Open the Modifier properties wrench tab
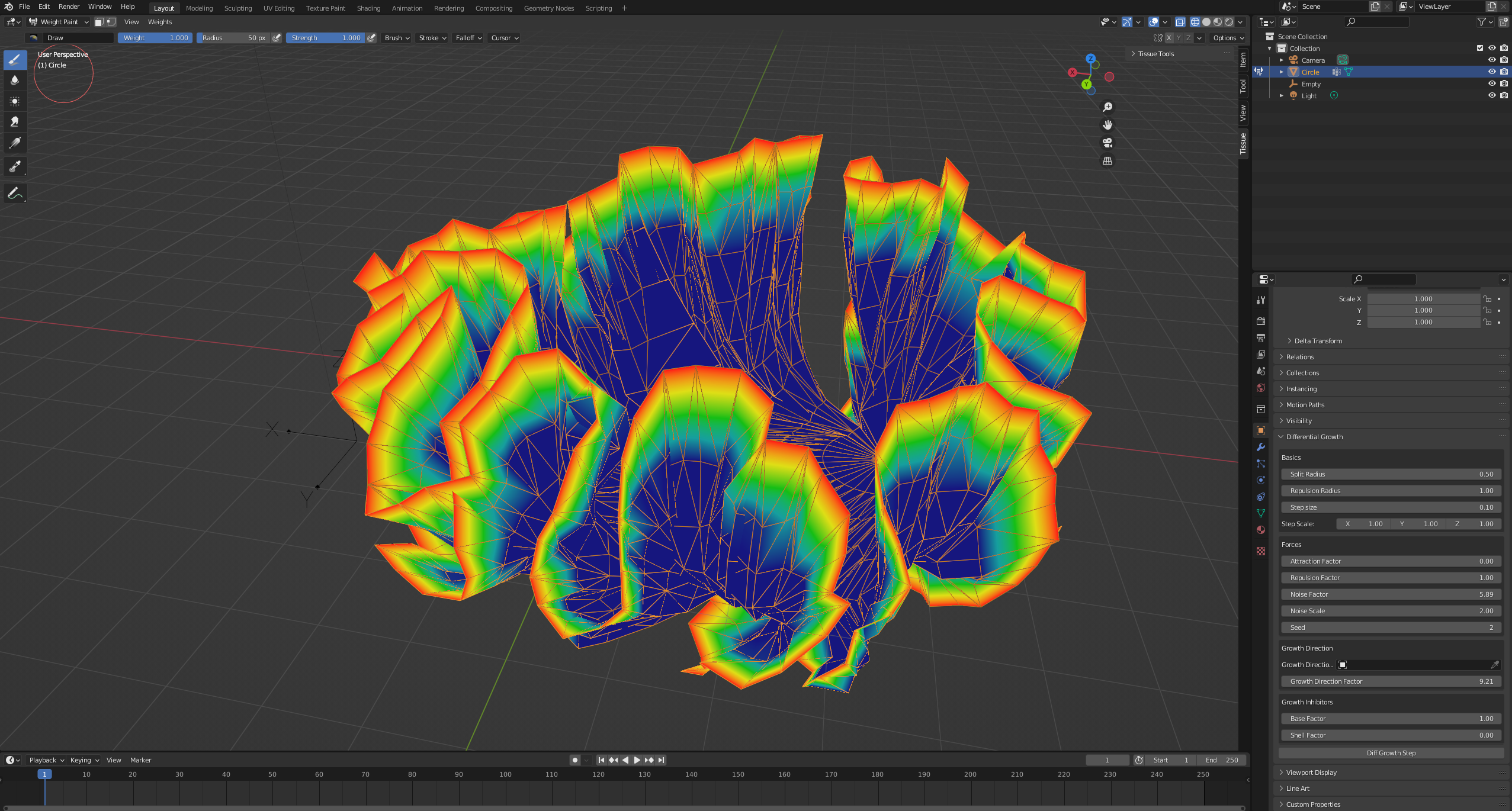This screenshot has width=1512, height=811. point(1261,447)
